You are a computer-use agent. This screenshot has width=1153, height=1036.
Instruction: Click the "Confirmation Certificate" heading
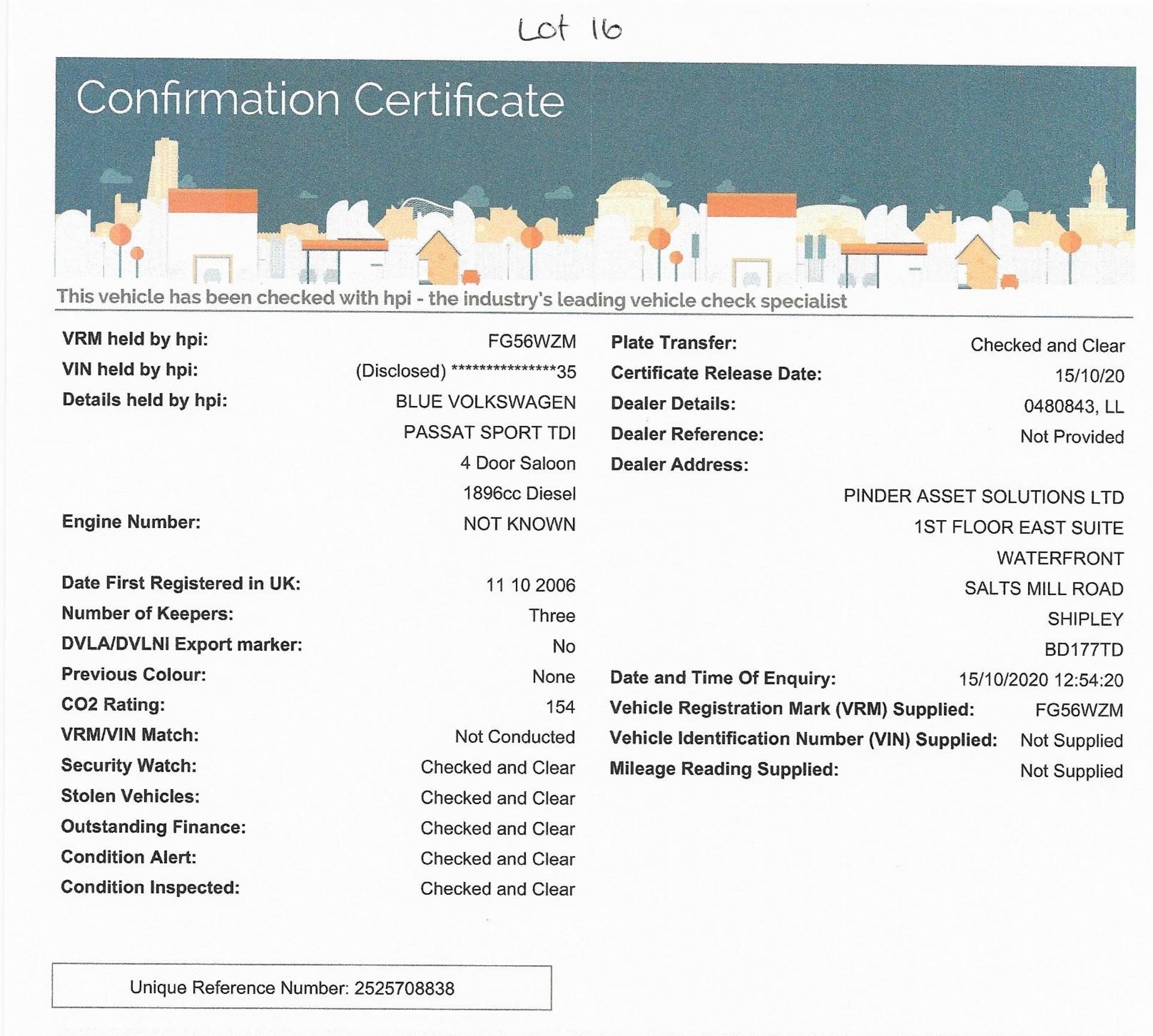320,99
